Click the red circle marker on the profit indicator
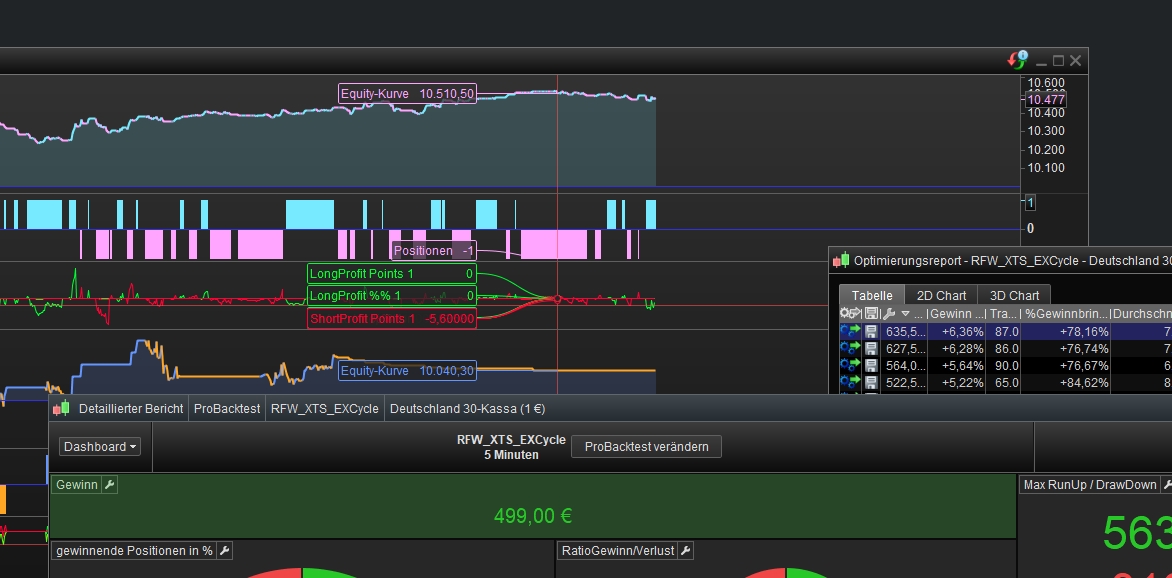The image size is (1172, 578). pos(557,298)
